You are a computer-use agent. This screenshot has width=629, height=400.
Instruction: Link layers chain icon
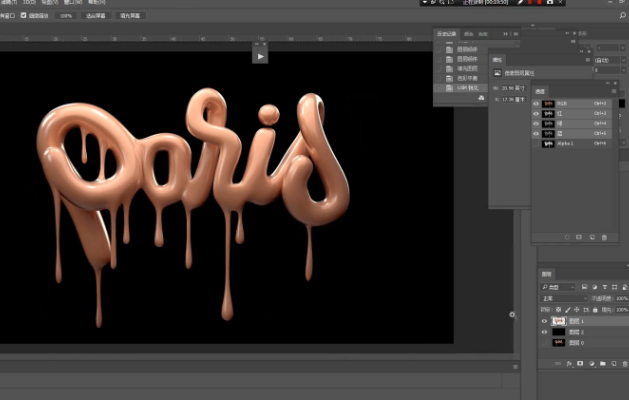click(558, 364)
